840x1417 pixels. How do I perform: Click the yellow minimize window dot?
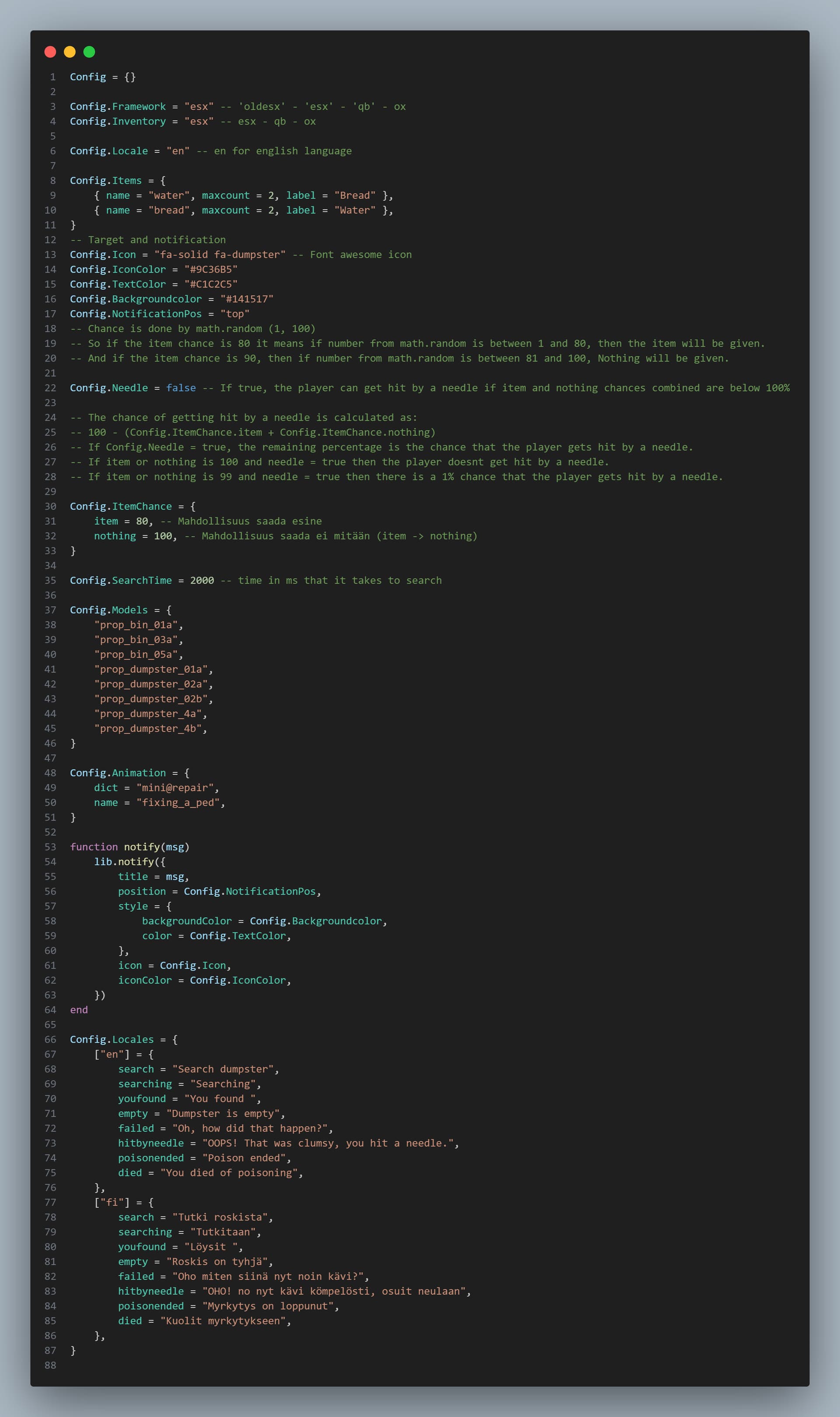click(70, 52)
